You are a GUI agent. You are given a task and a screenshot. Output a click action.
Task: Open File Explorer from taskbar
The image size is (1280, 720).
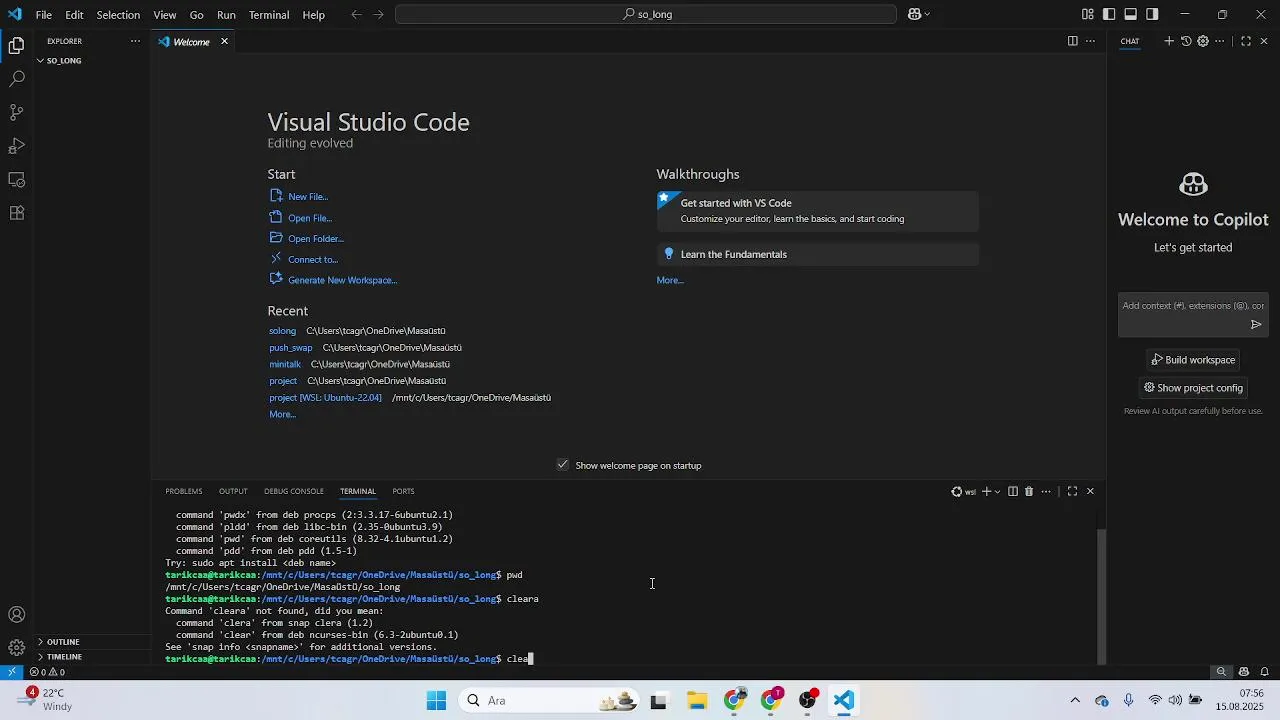pyautogui.click(x=697, y=701)
